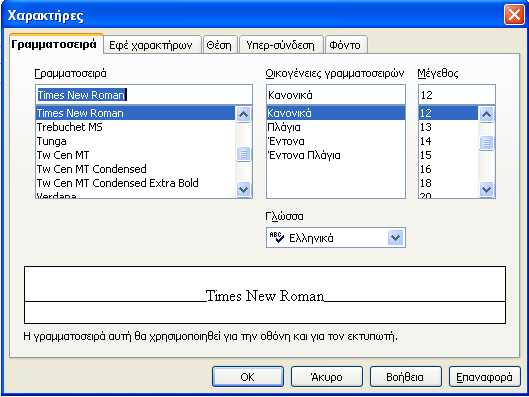Choose the Έντονα style
This screenshot has height=397, width=529.
point(336,141)
